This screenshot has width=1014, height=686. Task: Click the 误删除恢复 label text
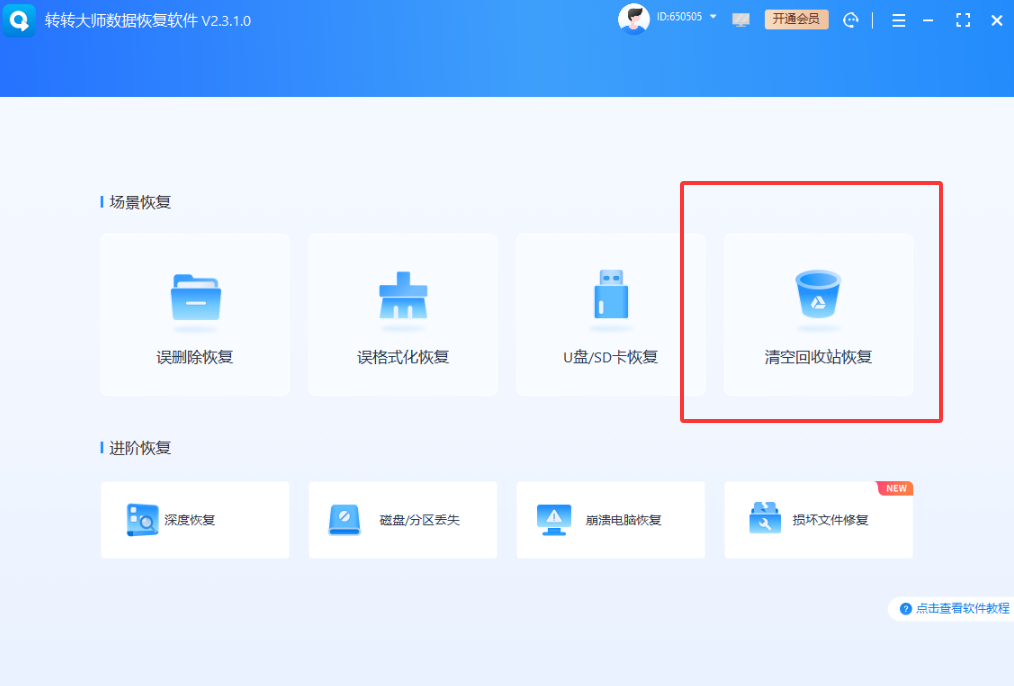[x=195, y=357]
